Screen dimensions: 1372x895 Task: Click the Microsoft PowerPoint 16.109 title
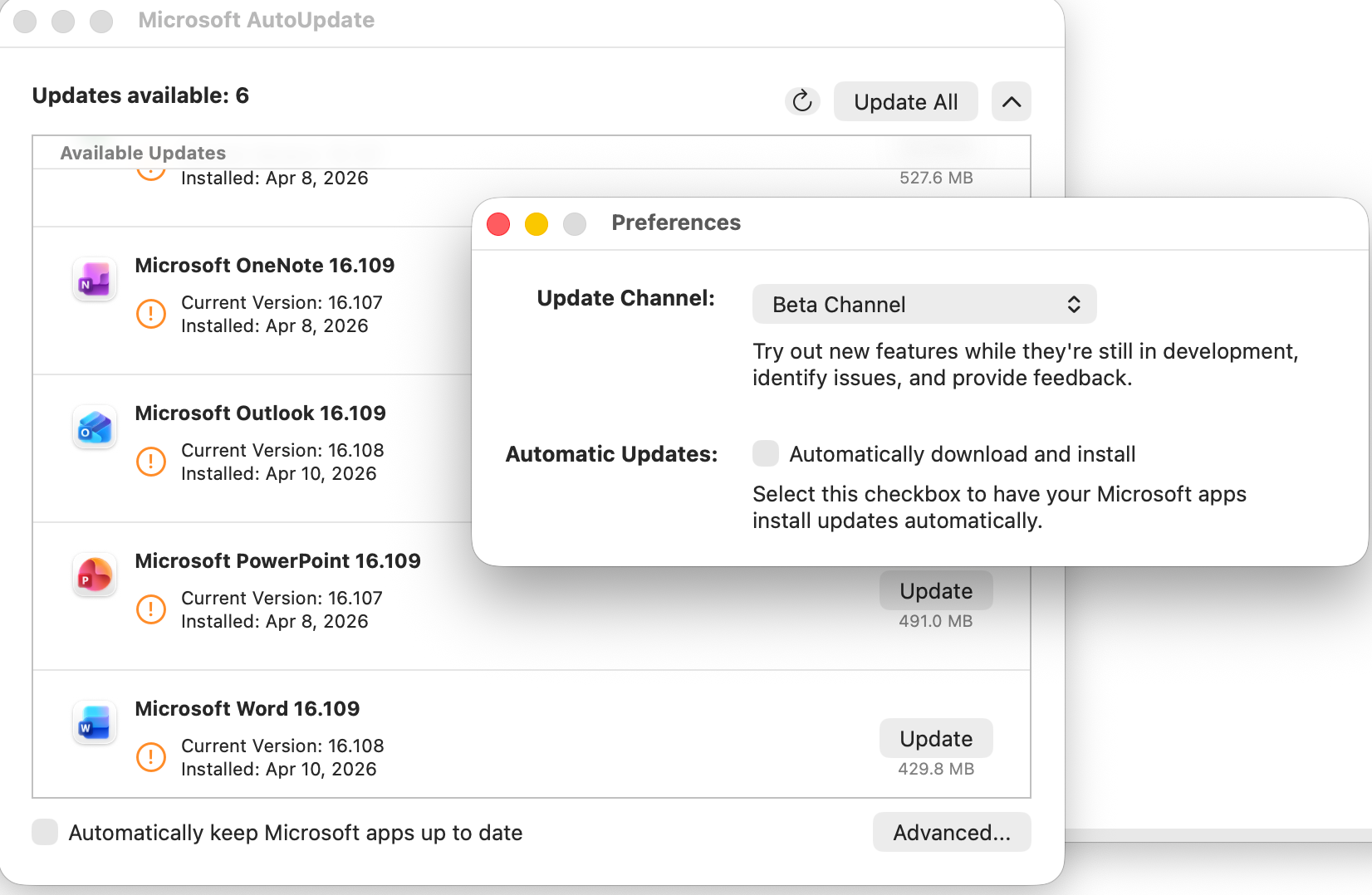[x=278, y=560]
